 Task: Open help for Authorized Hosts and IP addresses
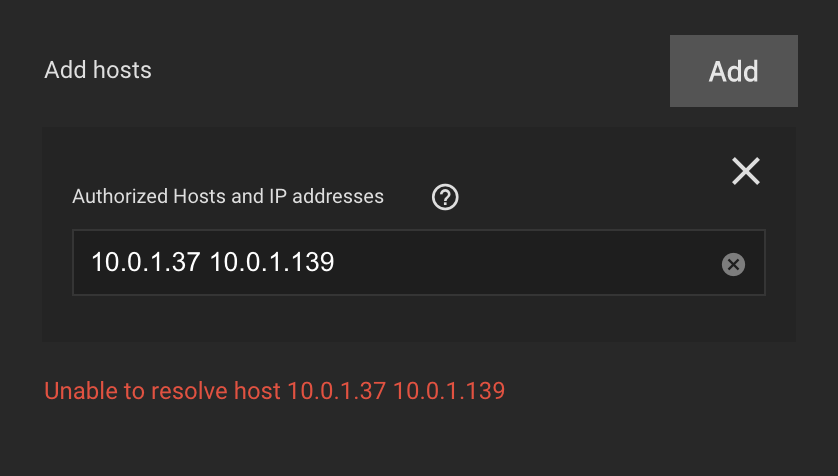pyautogui.click(x=445, y=197)
